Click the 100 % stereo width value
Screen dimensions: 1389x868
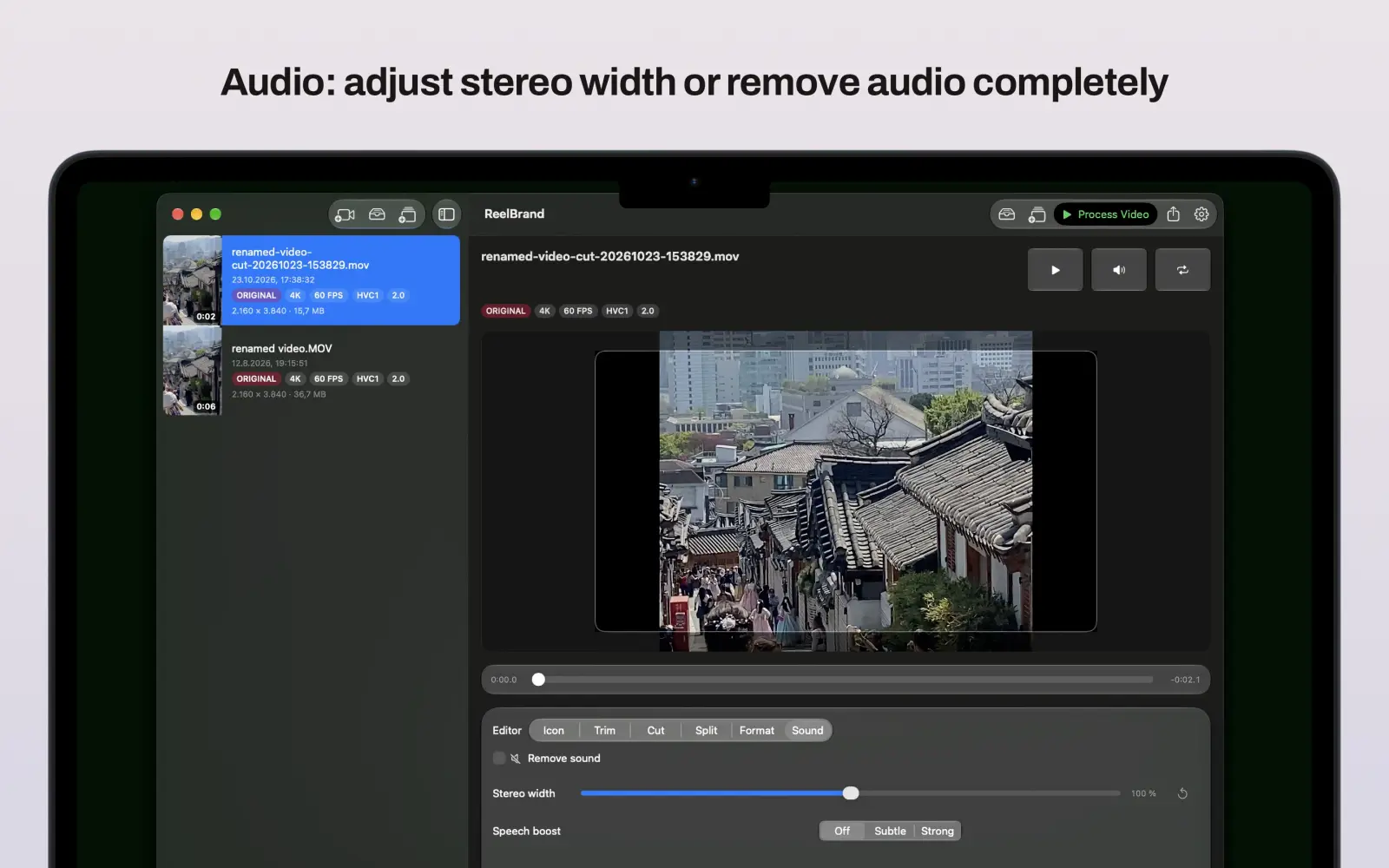pyautogui.click(x=1143, y=793)
